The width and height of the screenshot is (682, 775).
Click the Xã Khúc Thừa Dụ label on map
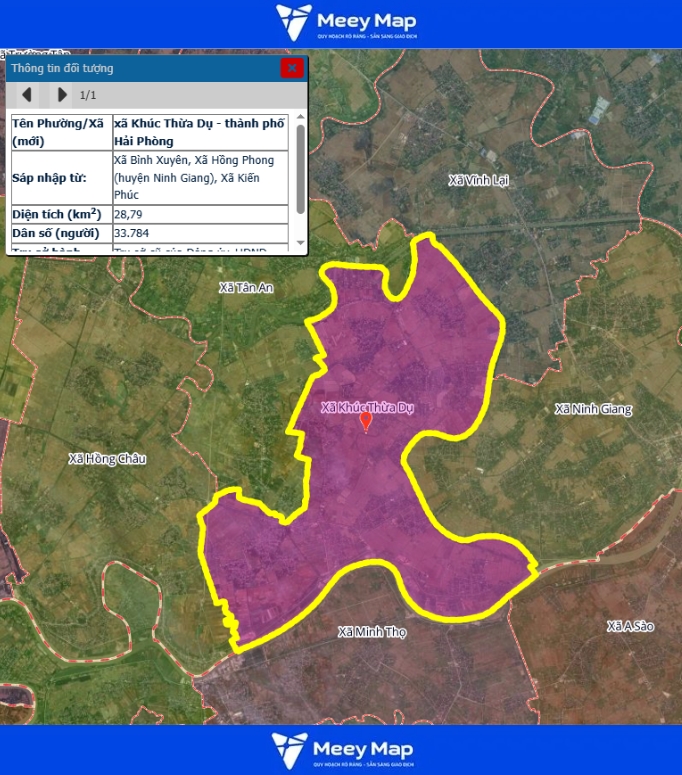coord(367,406)
